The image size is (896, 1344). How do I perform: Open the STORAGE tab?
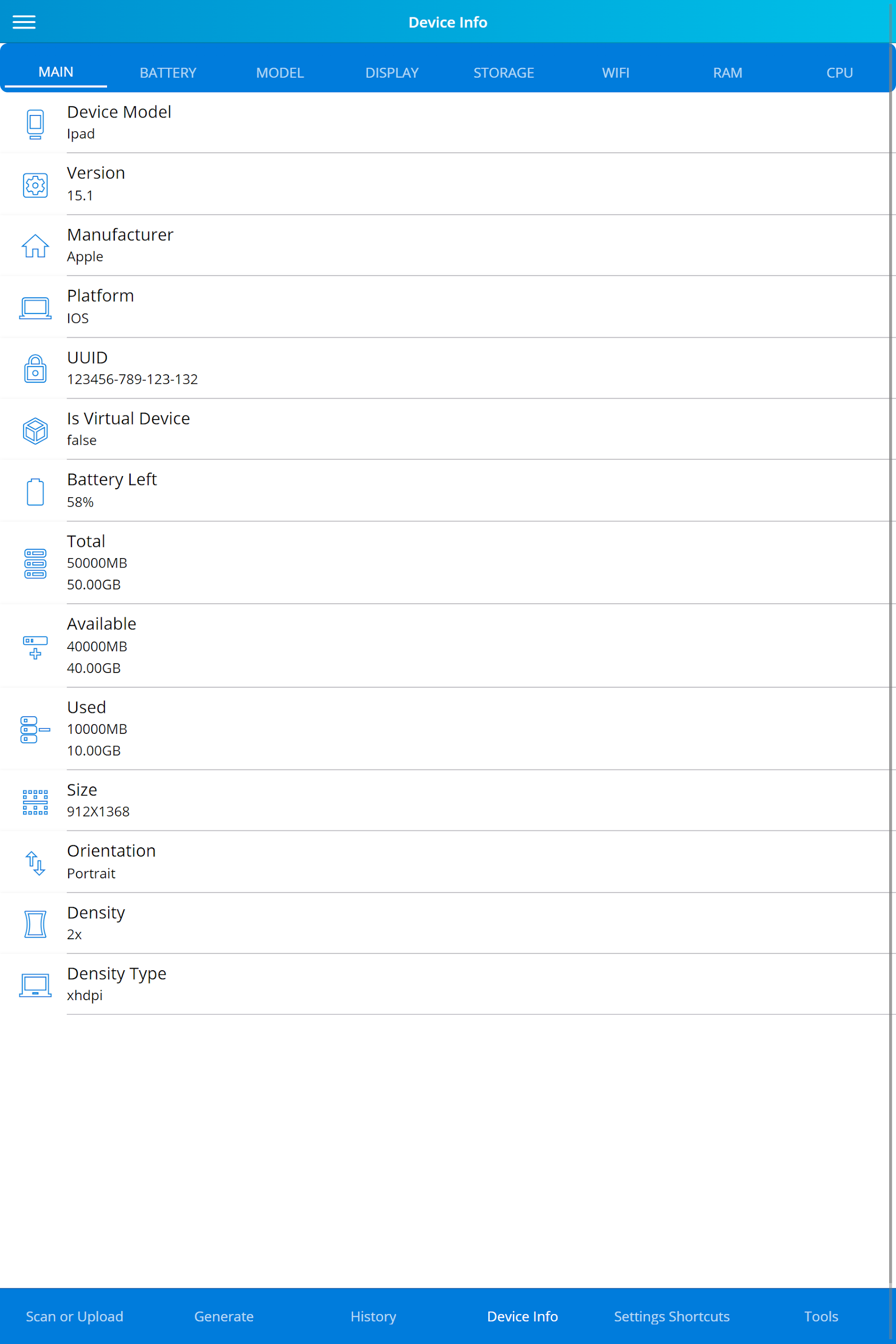coord(504,72)
